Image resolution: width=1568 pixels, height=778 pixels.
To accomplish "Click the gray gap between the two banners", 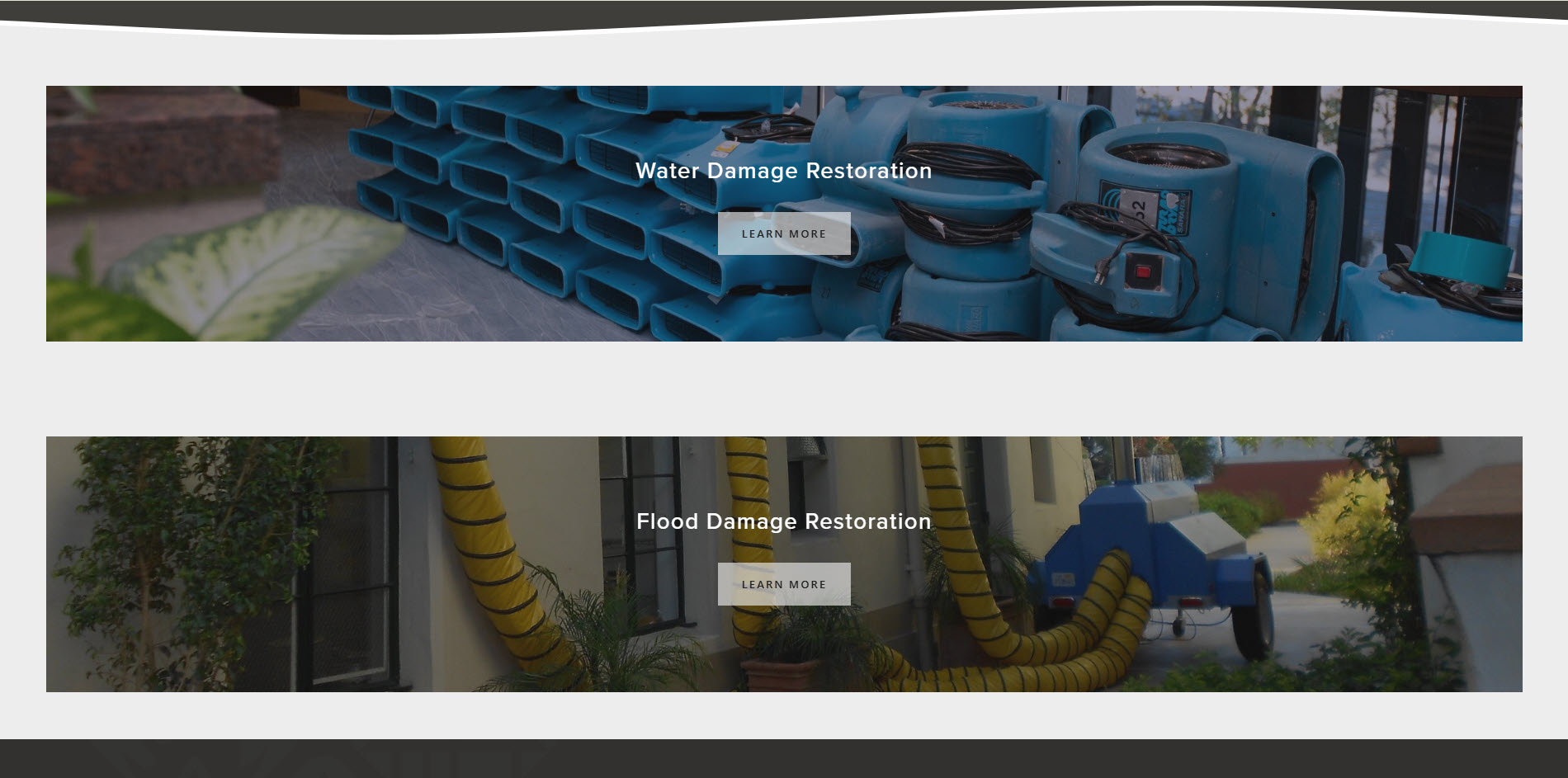I will 784,389.
